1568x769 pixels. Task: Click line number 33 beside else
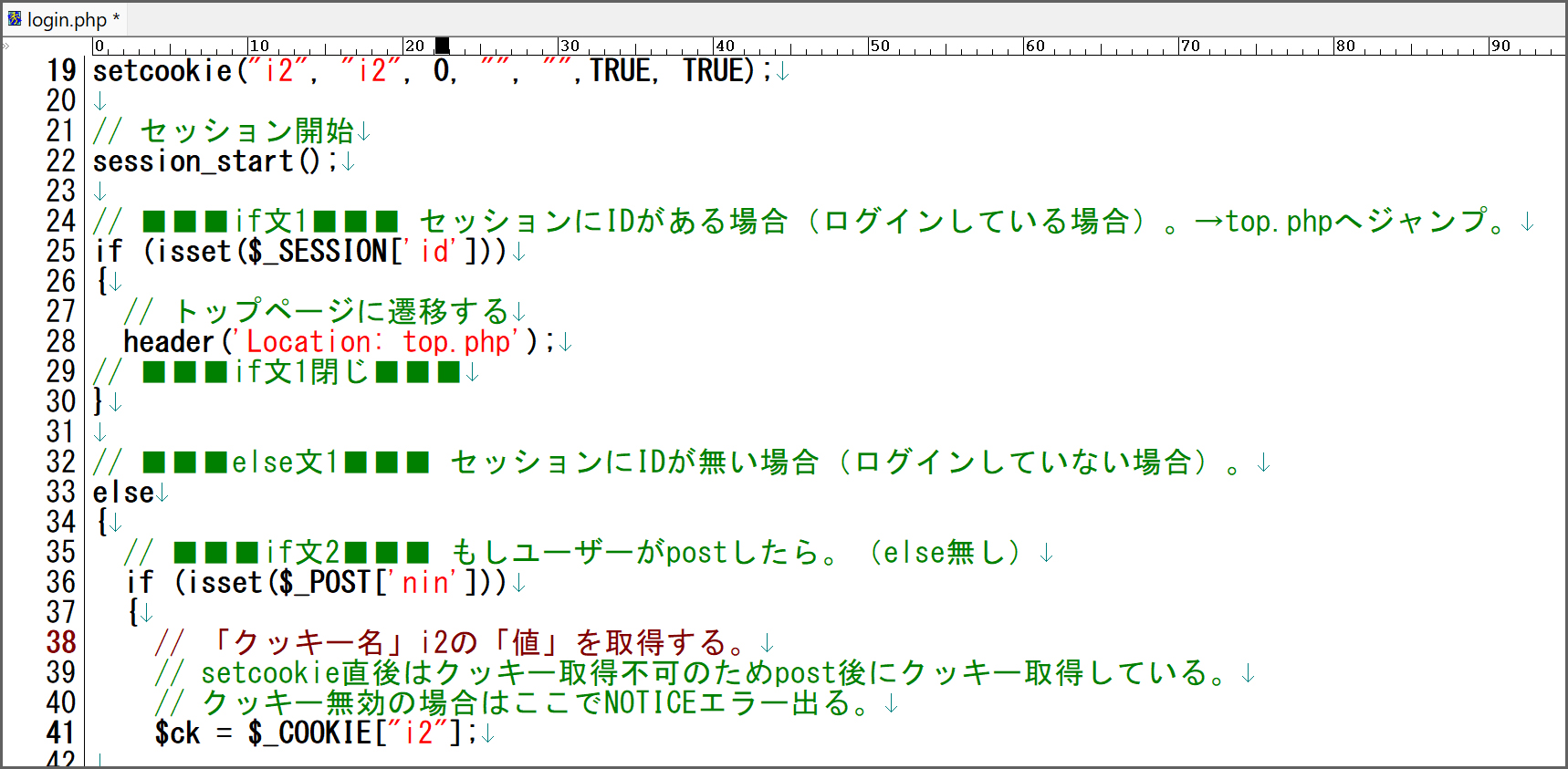coord(61,493)
